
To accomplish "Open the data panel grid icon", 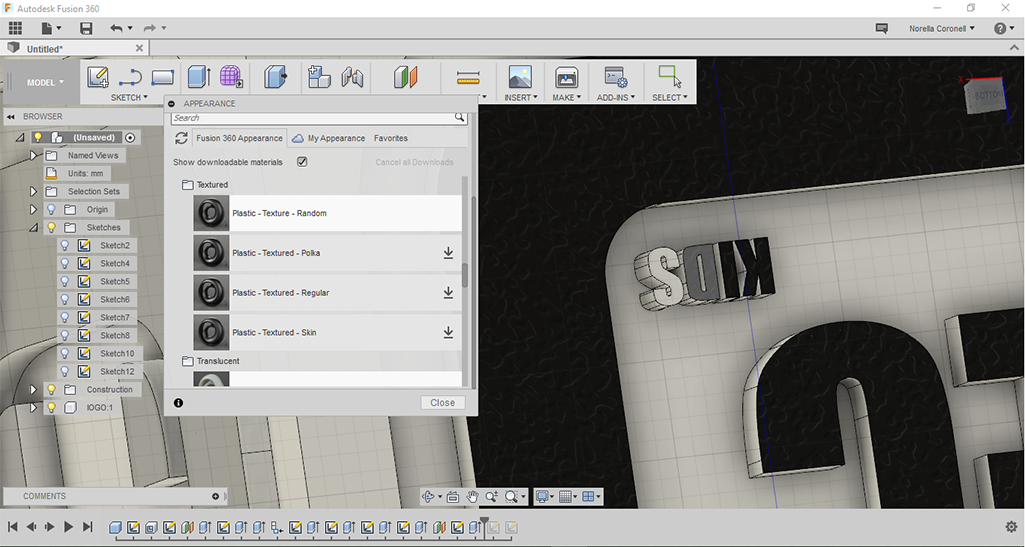I will (x=15, y=28).
